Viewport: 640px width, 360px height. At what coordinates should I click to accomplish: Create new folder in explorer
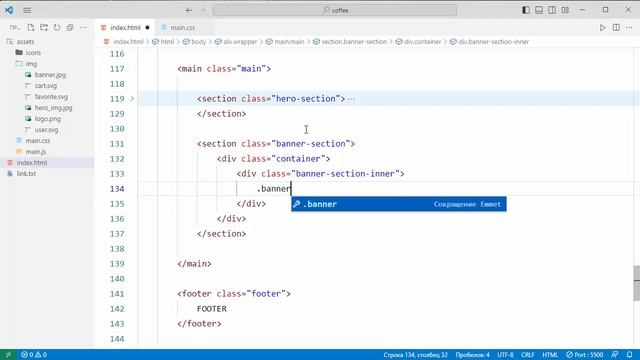[44, 27]
